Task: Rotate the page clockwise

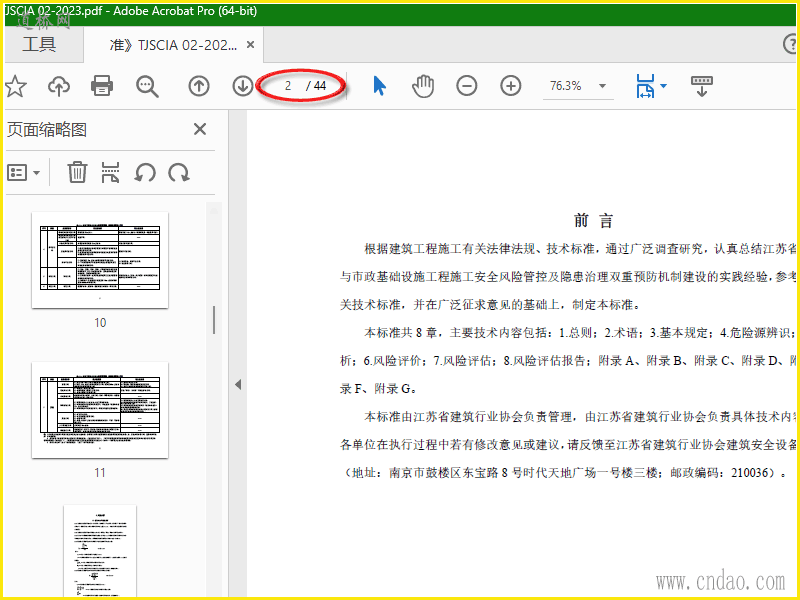Action: tap(179, 172)
